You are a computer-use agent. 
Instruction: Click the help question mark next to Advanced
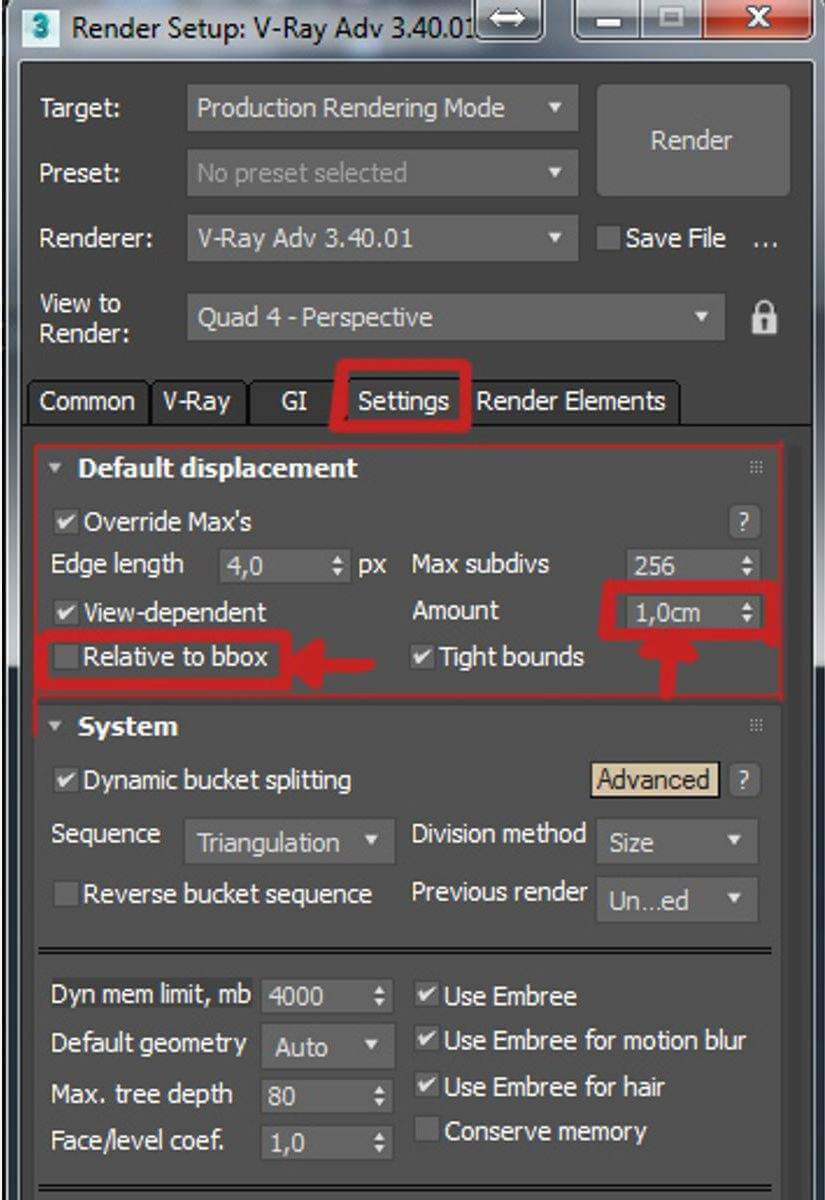click(742, 780)
